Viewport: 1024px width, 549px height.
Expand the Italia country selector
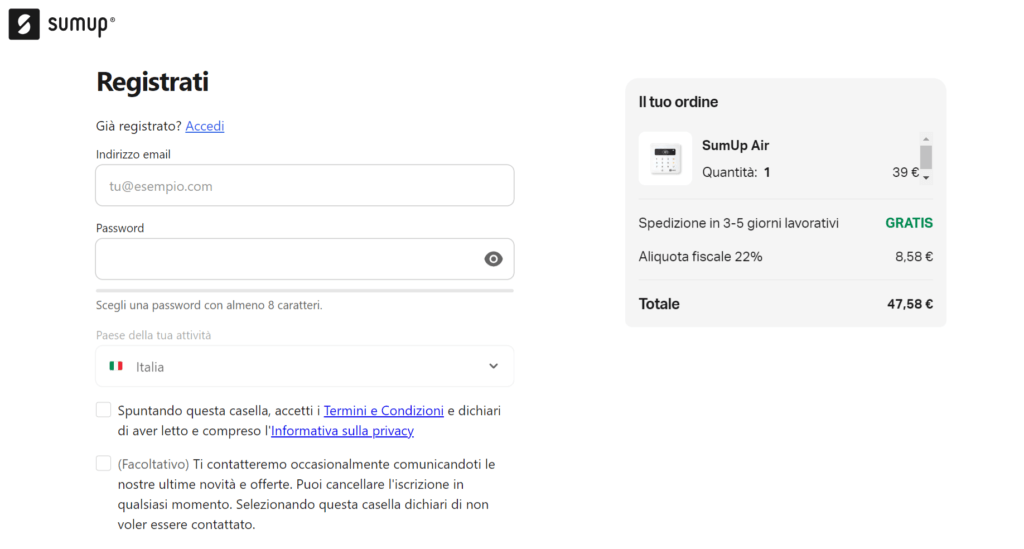pyautogui.click(x=304, y=366)
